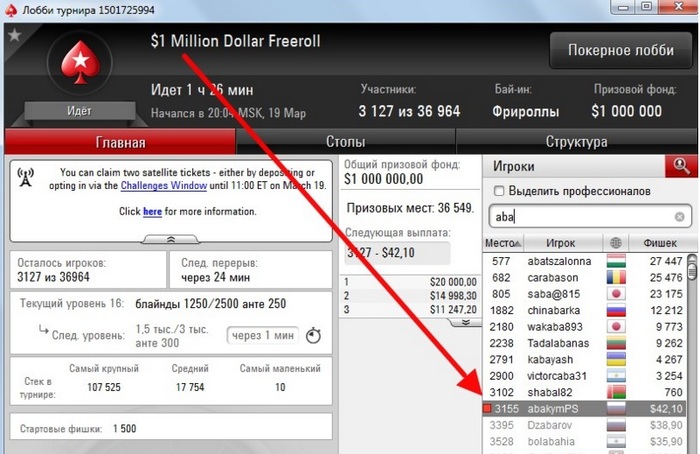The width and height of the screenshot is (700, 454).
Task: Click the favorite star icon
Action: (x=14, y=34)
